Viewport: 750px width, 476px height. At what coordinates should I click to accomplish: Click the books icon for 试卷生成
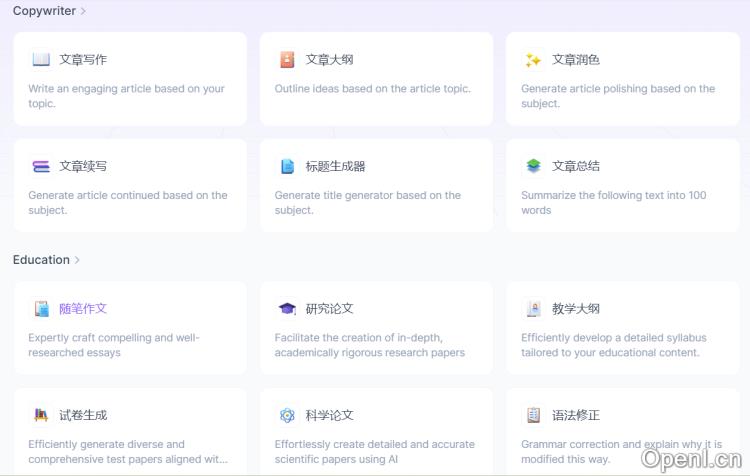pyautogui.click(x=41, y=416)
